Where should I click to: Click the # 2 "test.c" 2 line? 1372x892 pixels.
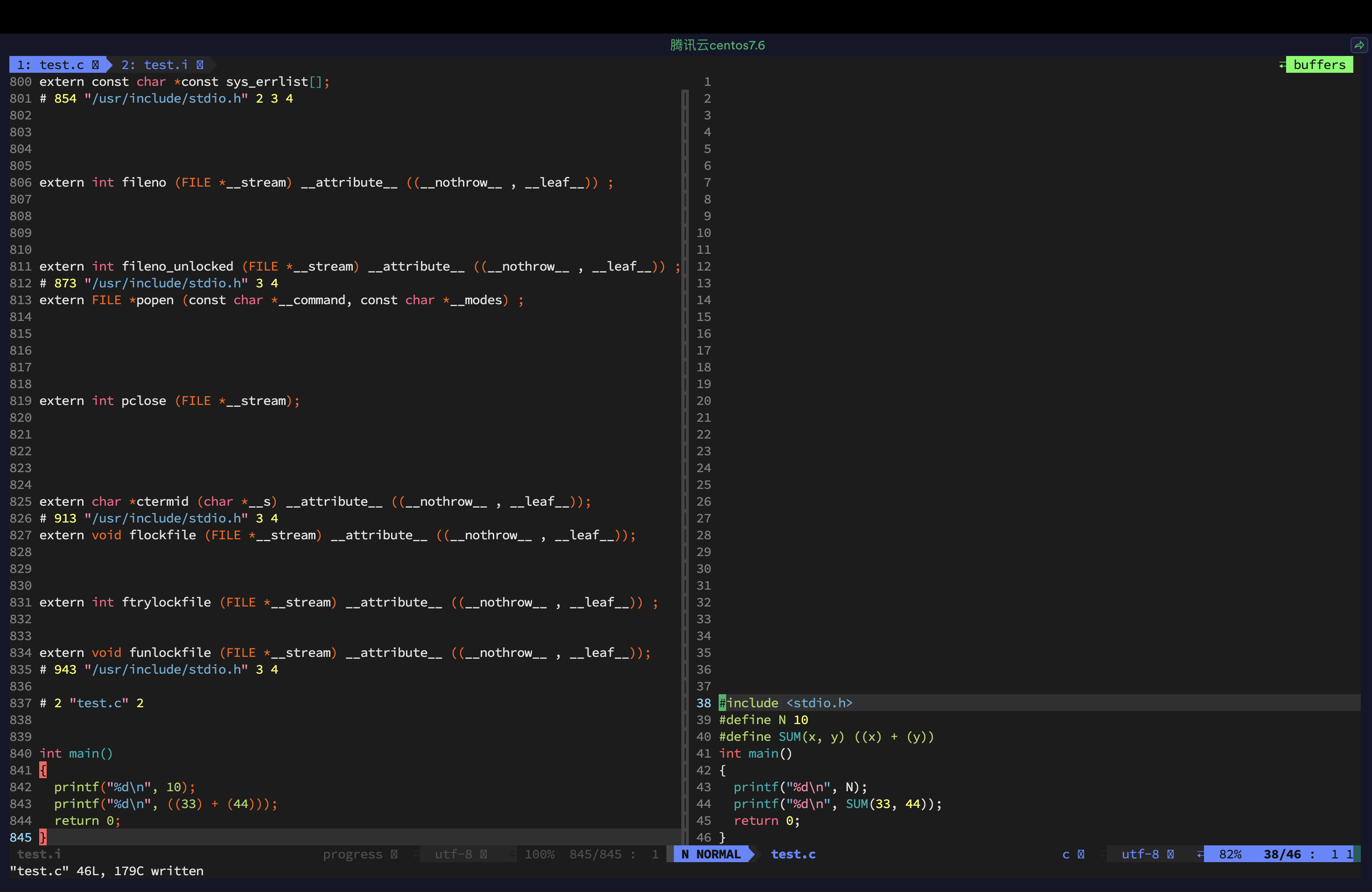pos(91,703)
